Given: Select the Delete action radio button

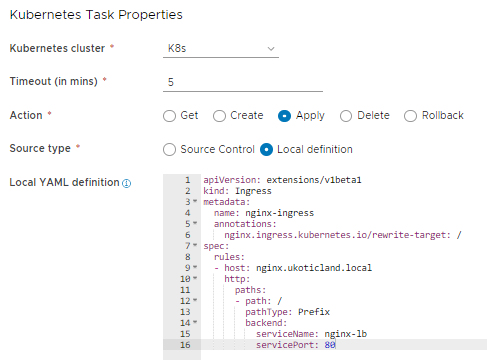Looking at the screenshot, I should [346, 116].
